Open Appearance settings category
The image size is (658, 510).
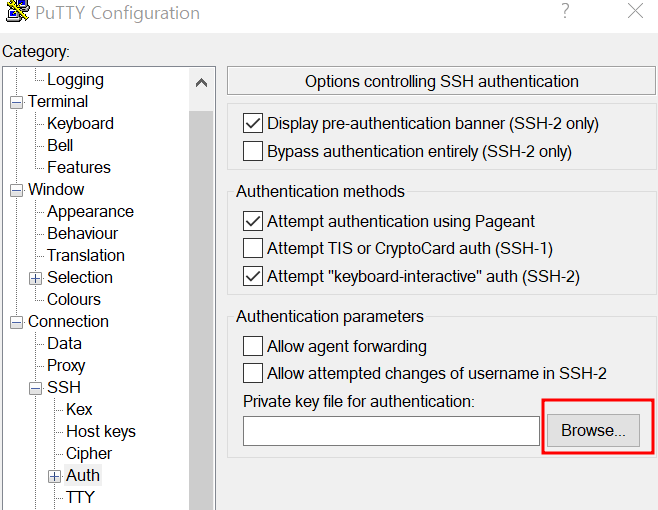(x=90, y=212)
